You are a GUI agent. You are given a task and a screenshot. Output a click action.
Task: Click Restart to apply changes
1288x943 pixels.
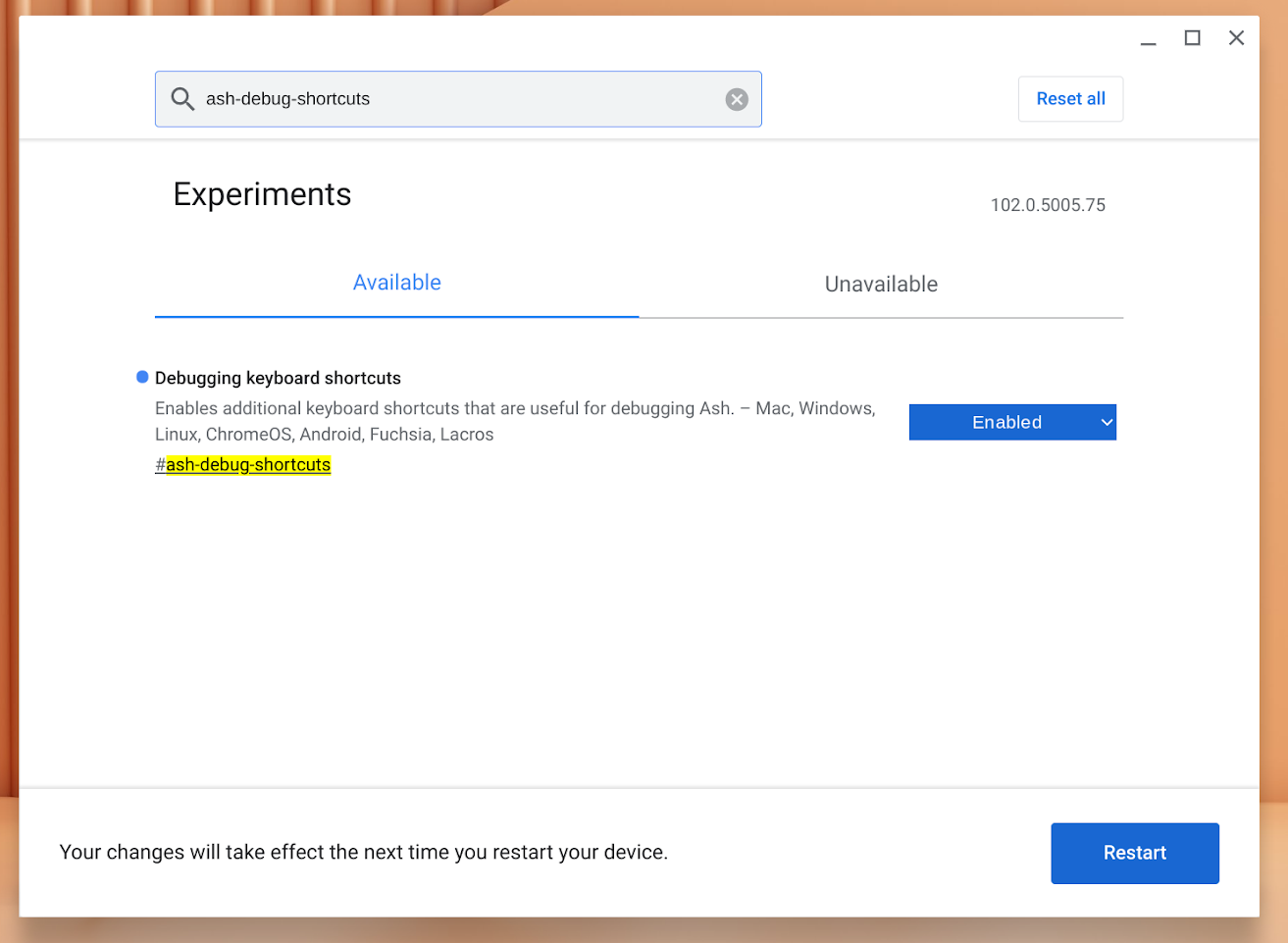pyautogui.click(x=1134, y=853)
